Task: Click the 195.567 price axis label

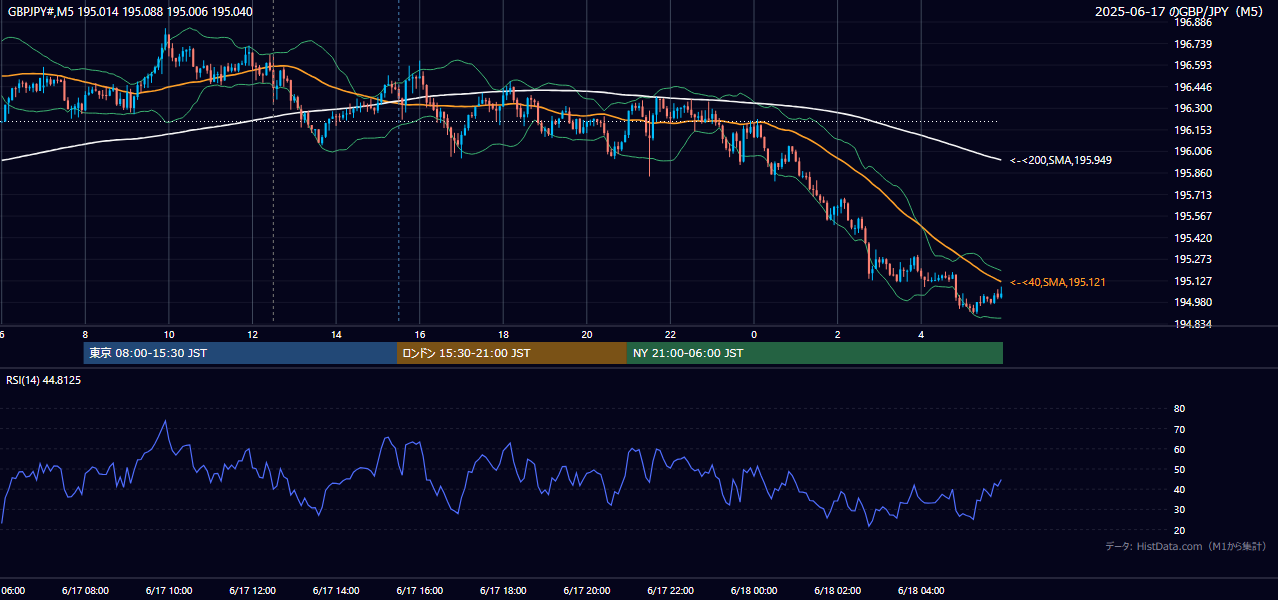Action: coord(1192,216)
